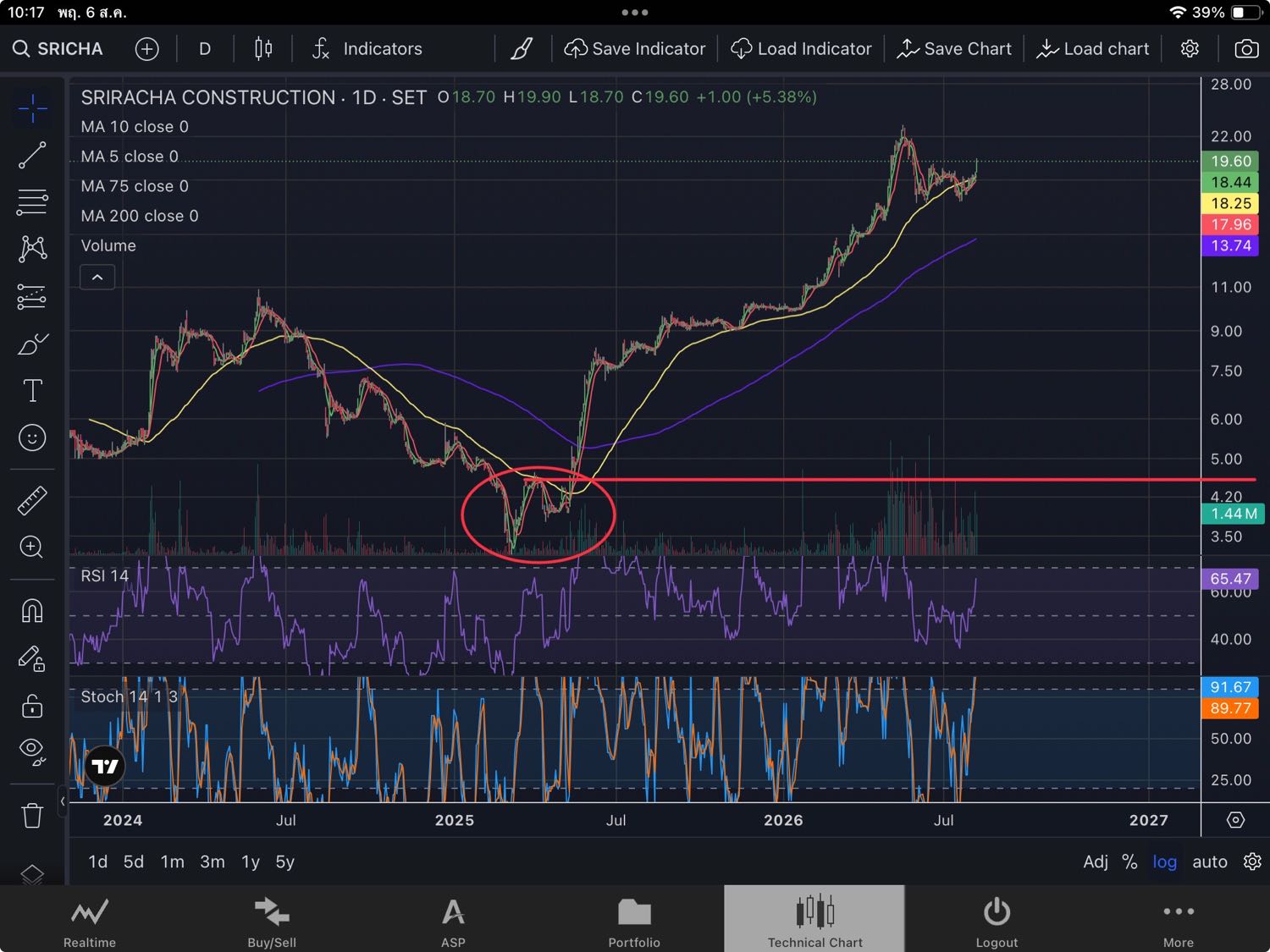This screenshot has width=1270, height=952.
Task: Tap the Logout tab
Action: pyautogui.click(x=997, y=919)
